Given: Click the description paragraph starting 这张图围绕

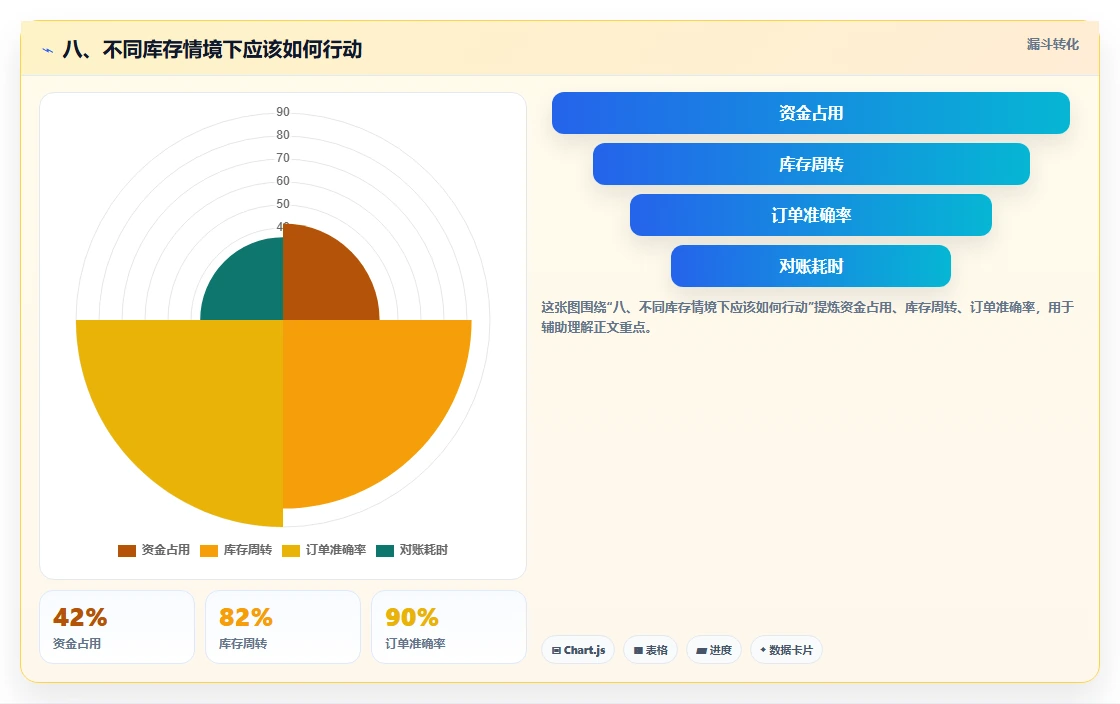Looking at the screenshot, I should pyautogui.click(x=807, y=317).
